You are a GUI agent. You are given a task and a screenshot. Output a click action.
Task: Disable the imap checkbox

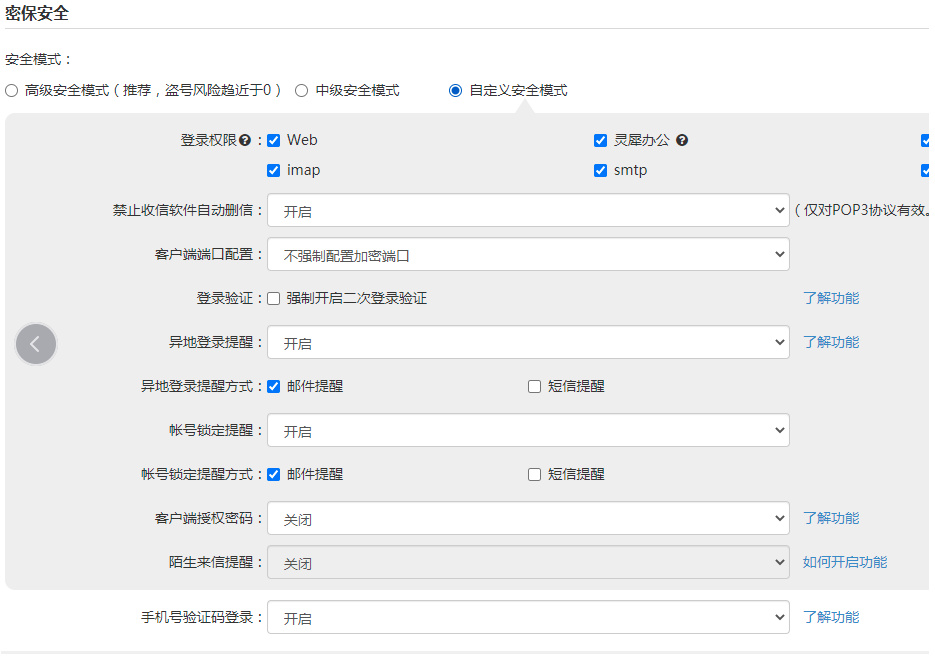pyautogui.click(x=273, y=170)
